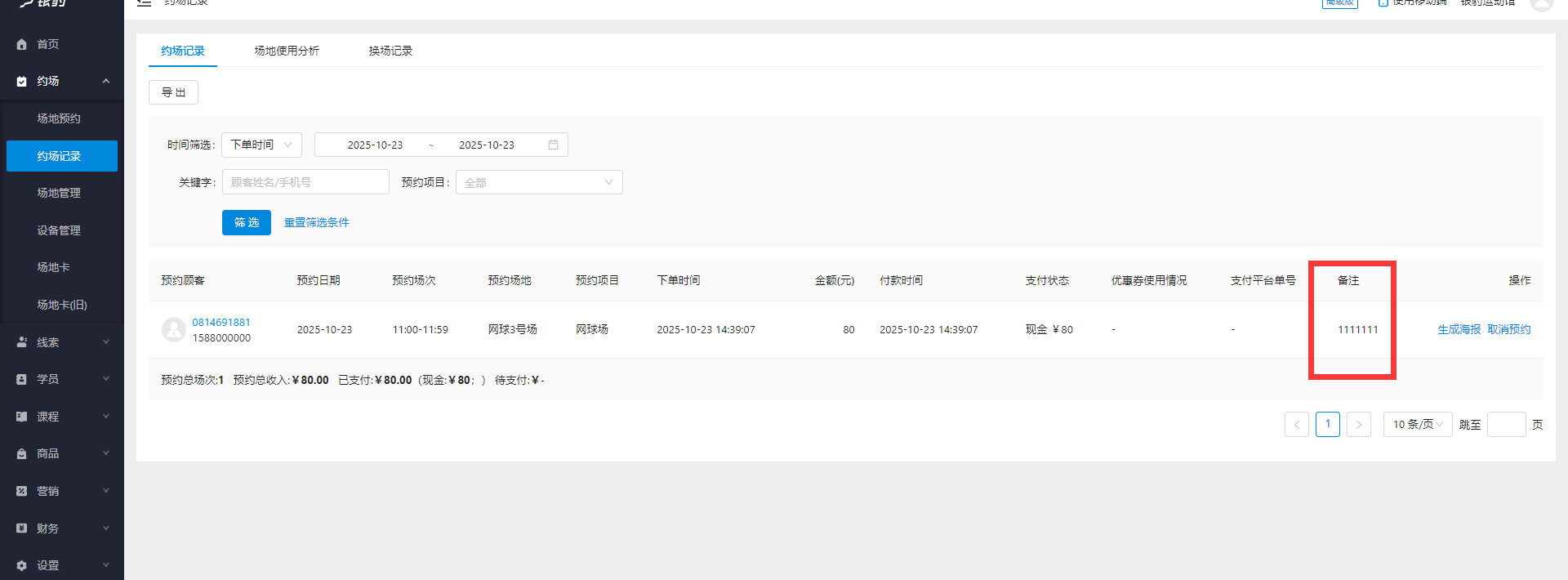The image size is (1568, 580).
Task: Click the 筛选 filter button
Action: (247, 222)
